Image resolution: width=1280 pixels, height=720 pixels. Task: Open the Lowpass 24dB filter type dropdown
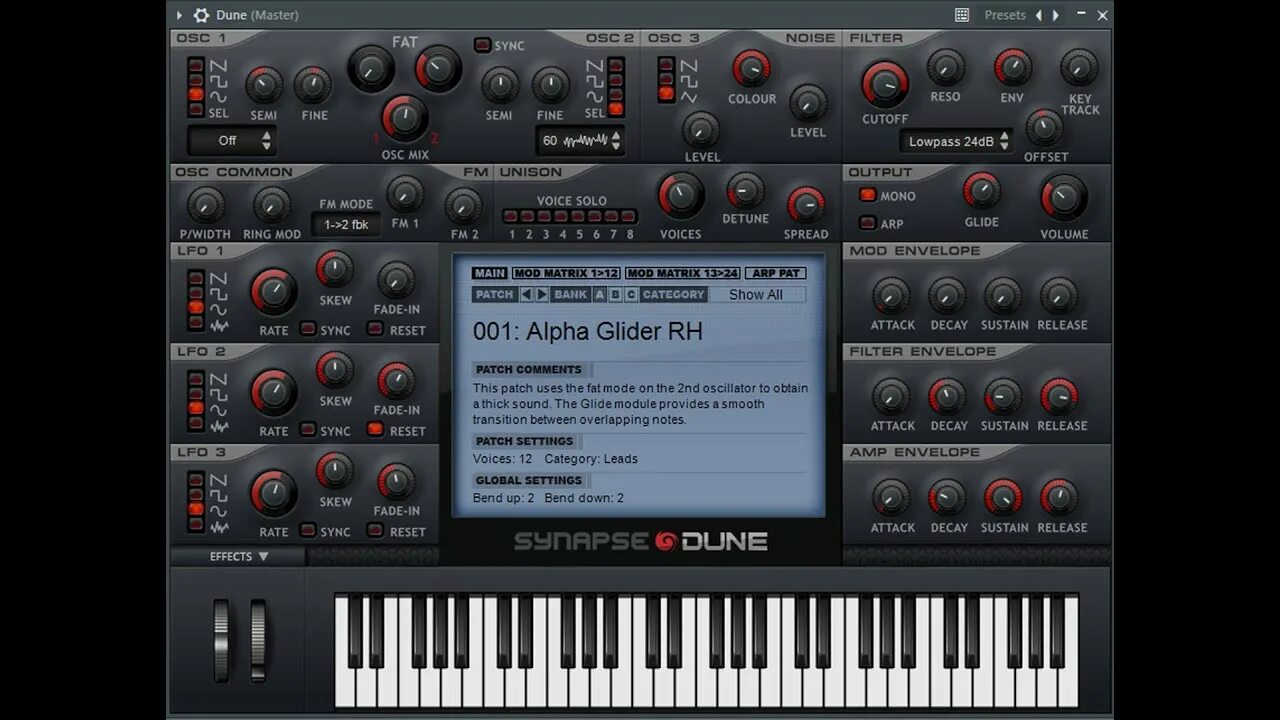955,141
